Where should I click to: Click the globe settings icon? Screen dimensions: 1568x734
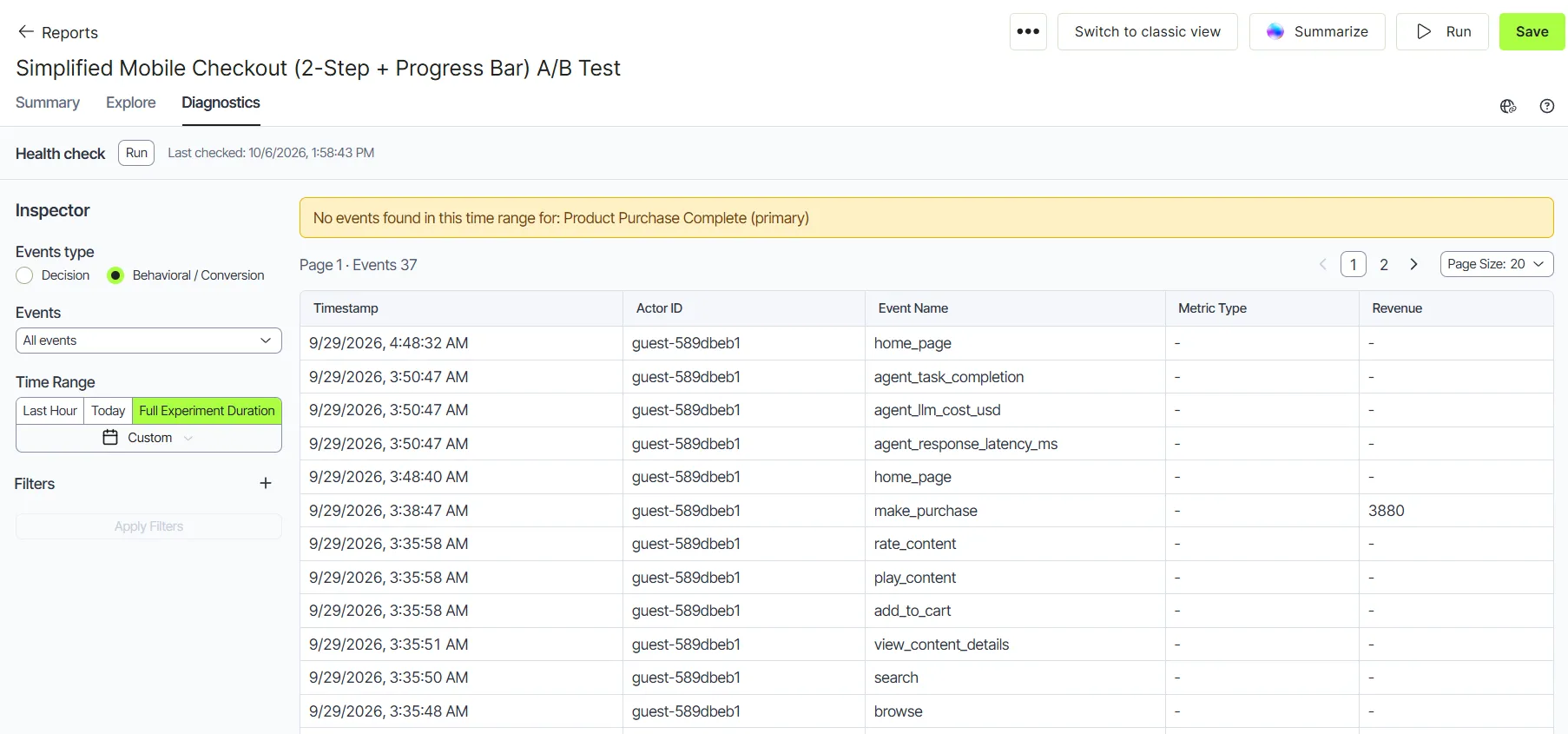coord(1508,106)
